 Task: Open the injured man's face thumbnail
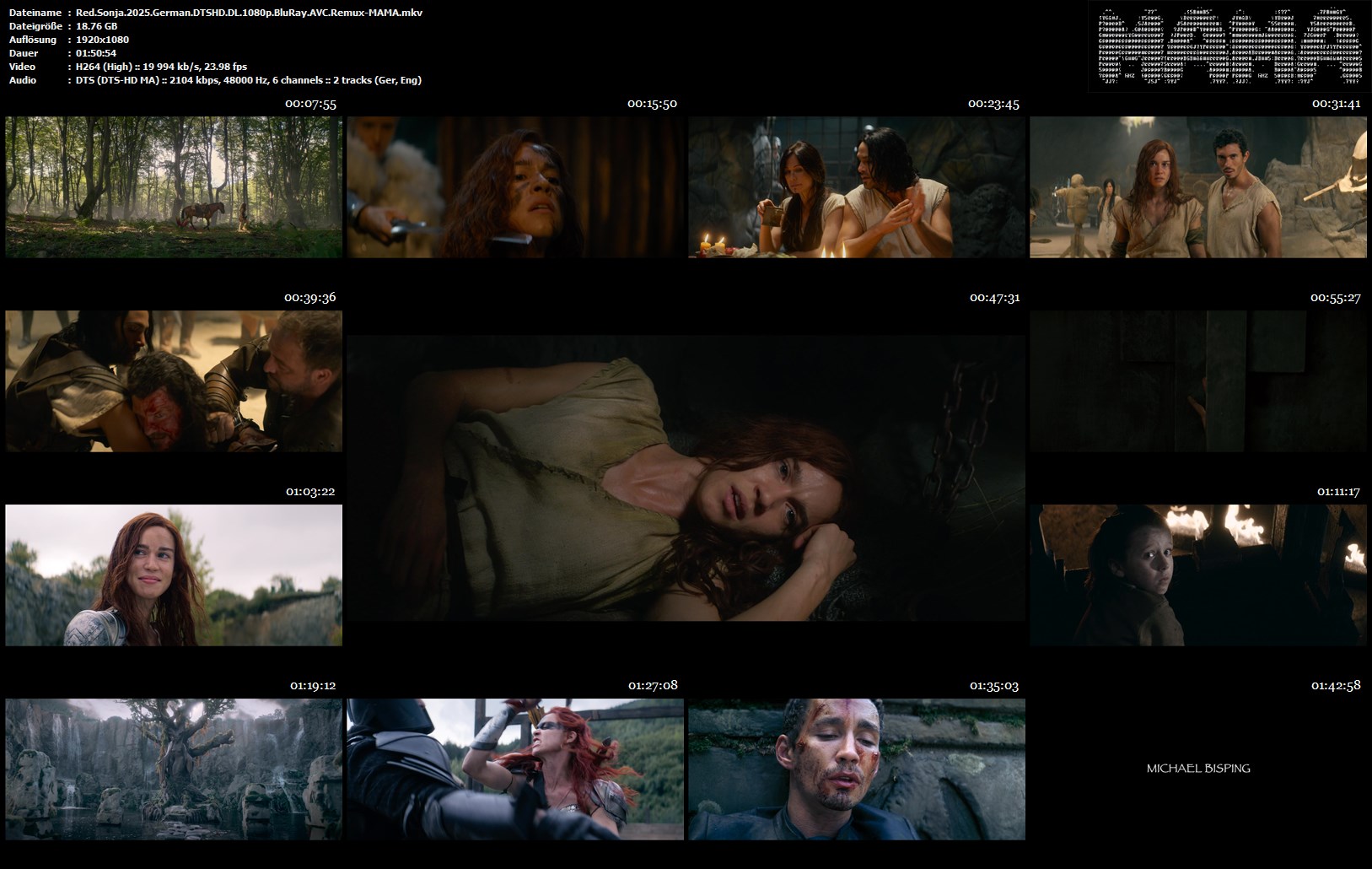tap(857, 769)
